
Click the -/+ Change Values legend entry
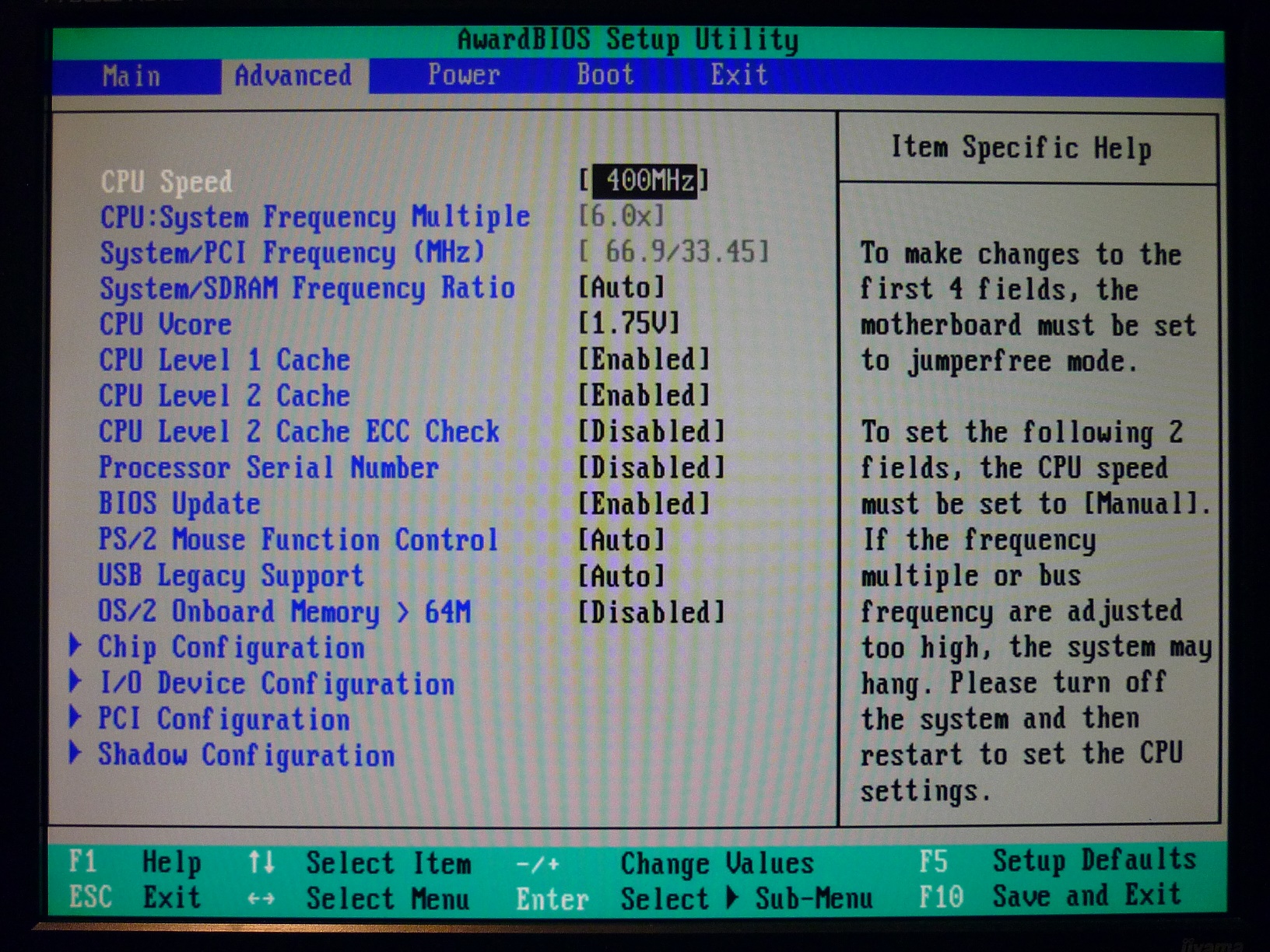click(665, 863)
